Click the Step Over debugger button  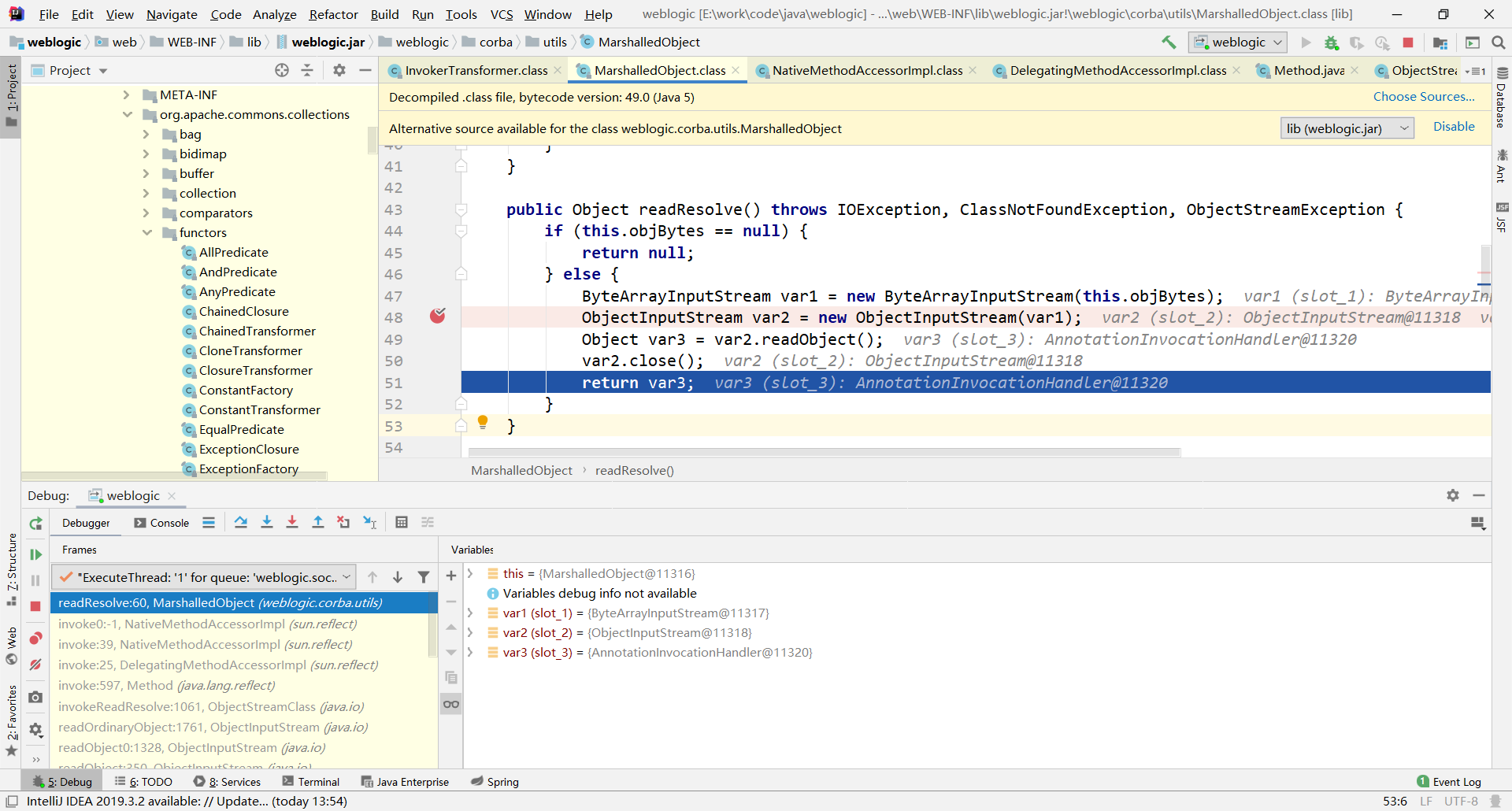click(241, 522)
